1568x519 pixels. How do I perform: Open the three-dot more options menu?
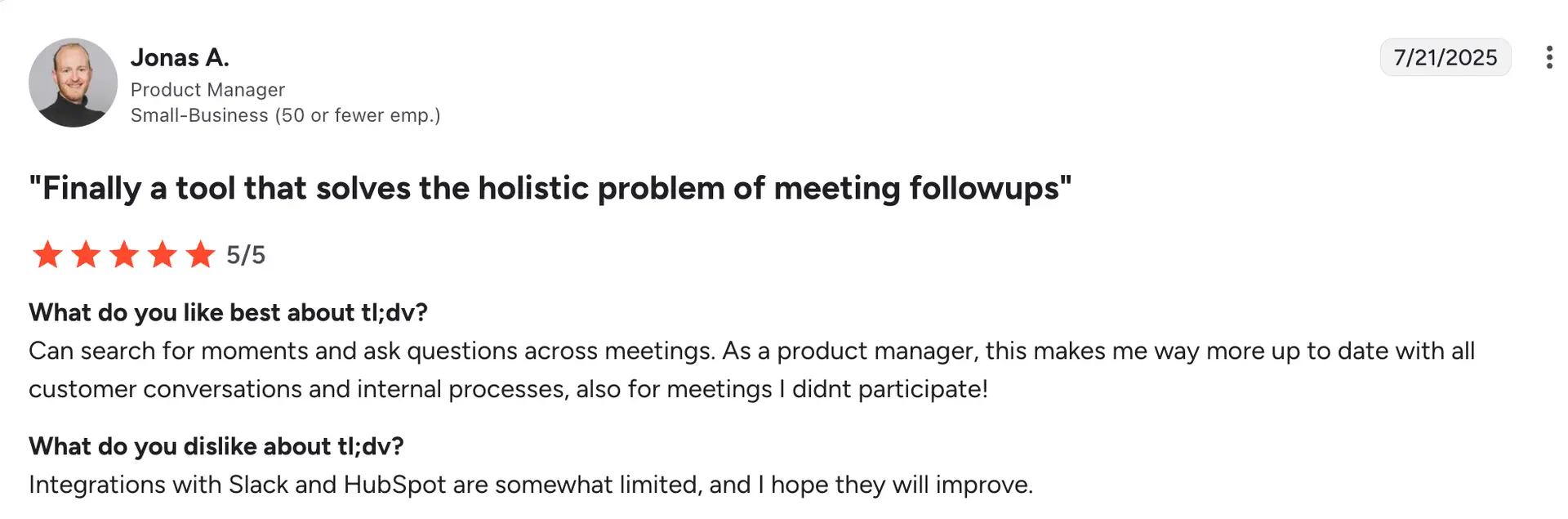point(1548,57)
